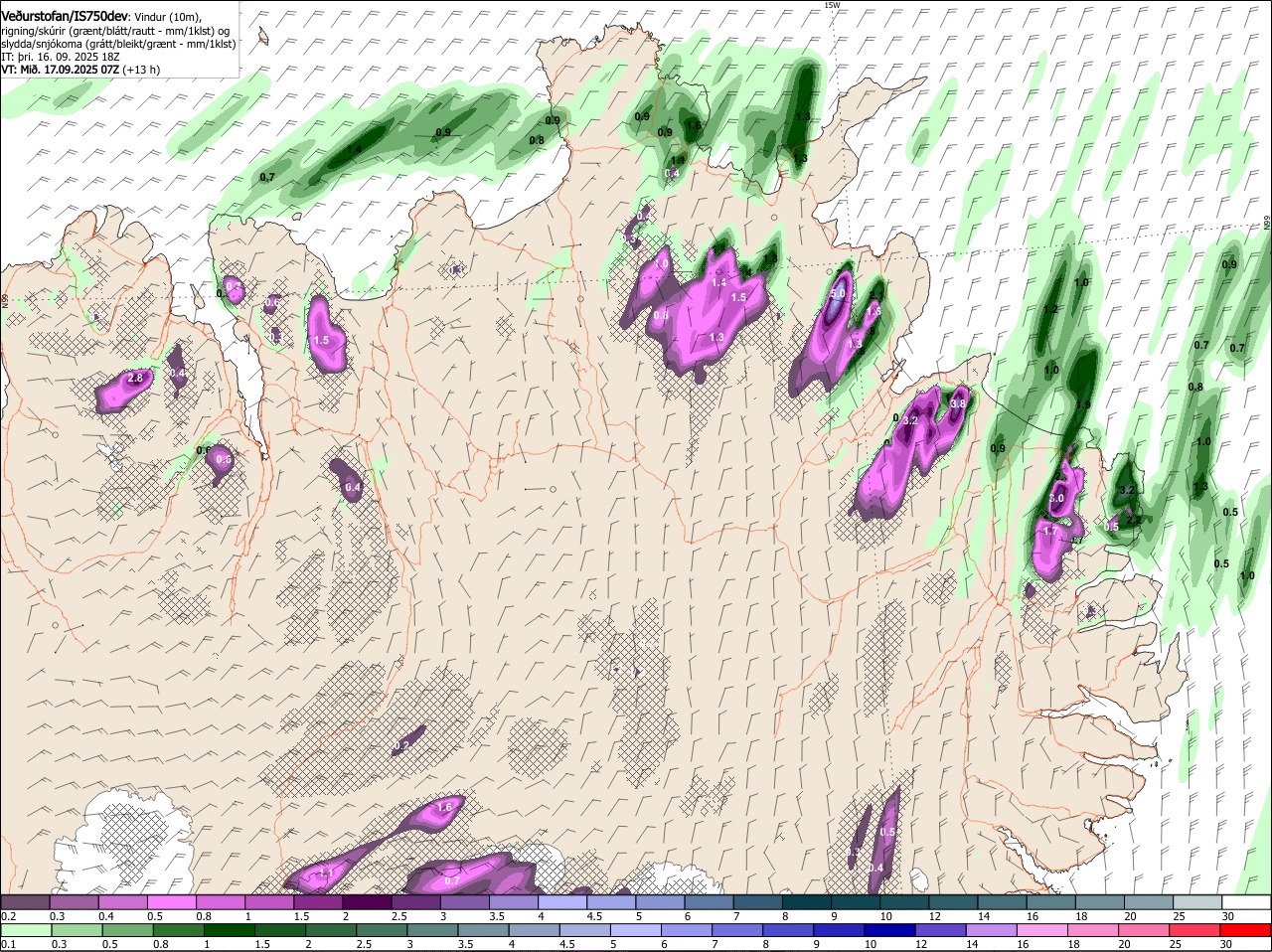The image size is (1272, 952).
Task: Click the dark mauve 0.2 snow legend swatch
Action: [x=25, y=902]
